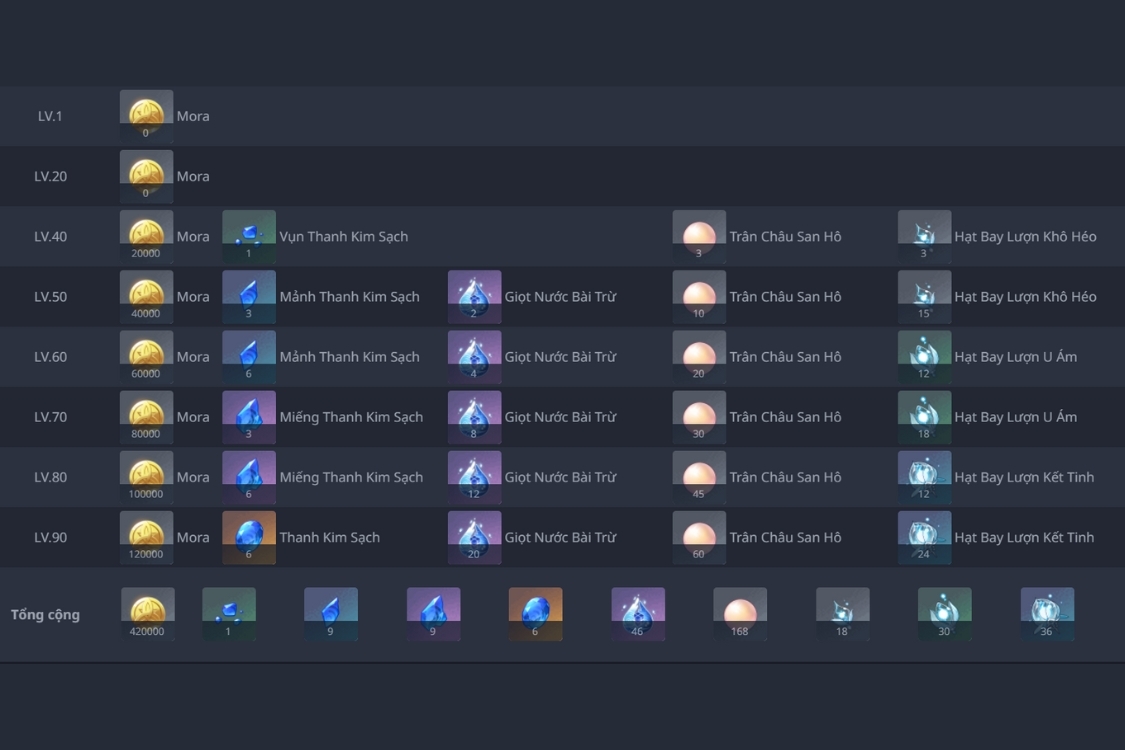This screenshot has width=1125, height=750.
Task: Click total spectral husk icon showing 18
Action: tap(842, 614)
